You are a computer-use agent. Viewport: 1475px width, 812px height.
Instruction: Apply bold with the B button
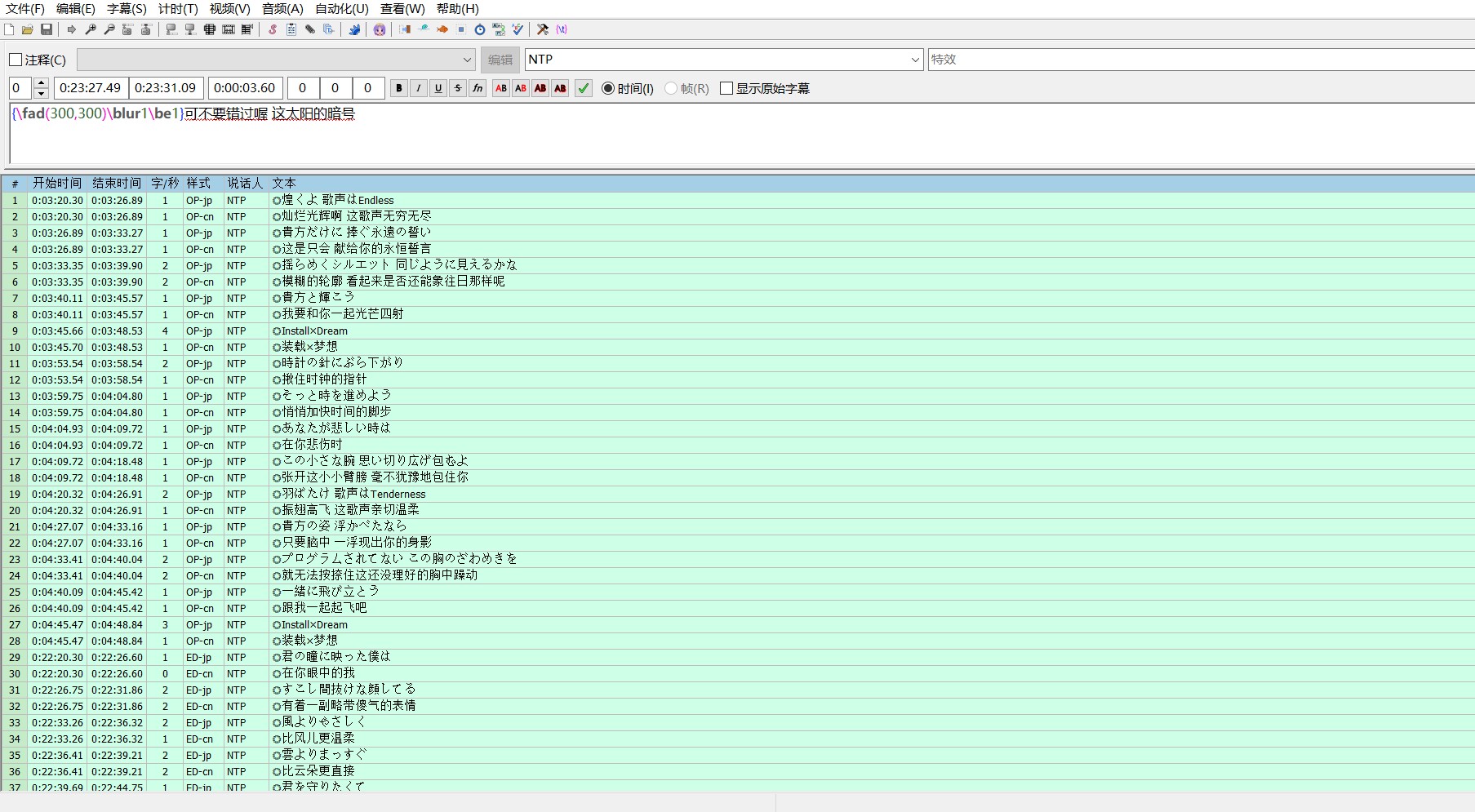tap(399, 88)
